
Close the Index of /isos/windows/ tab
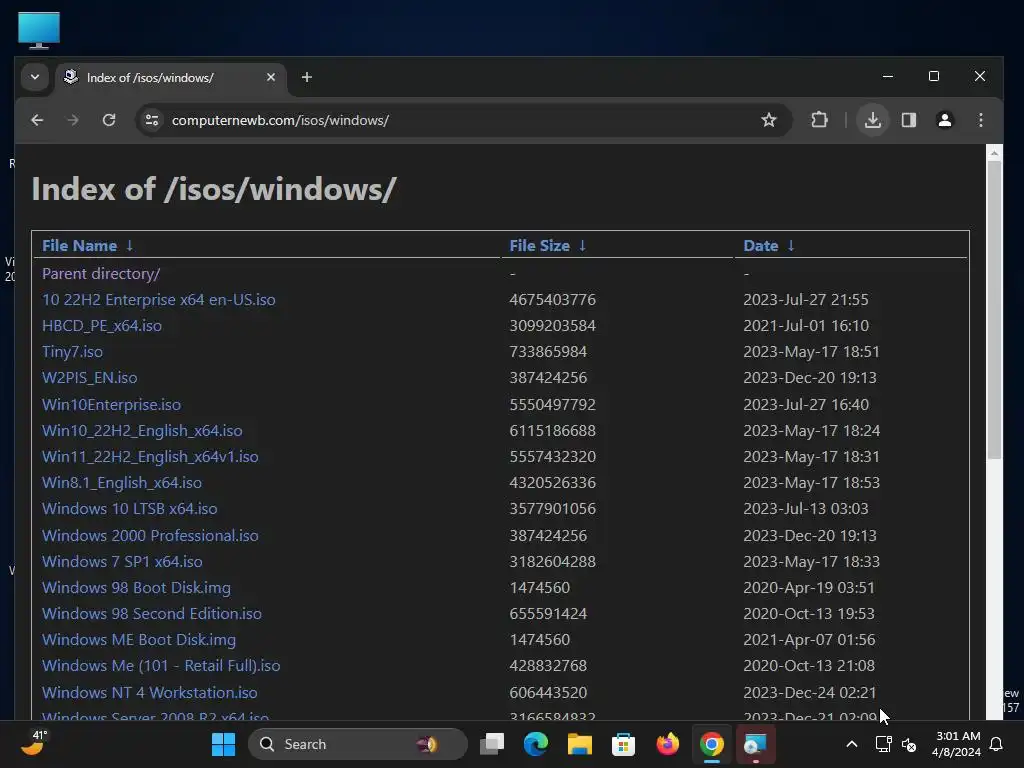[271, 77]
